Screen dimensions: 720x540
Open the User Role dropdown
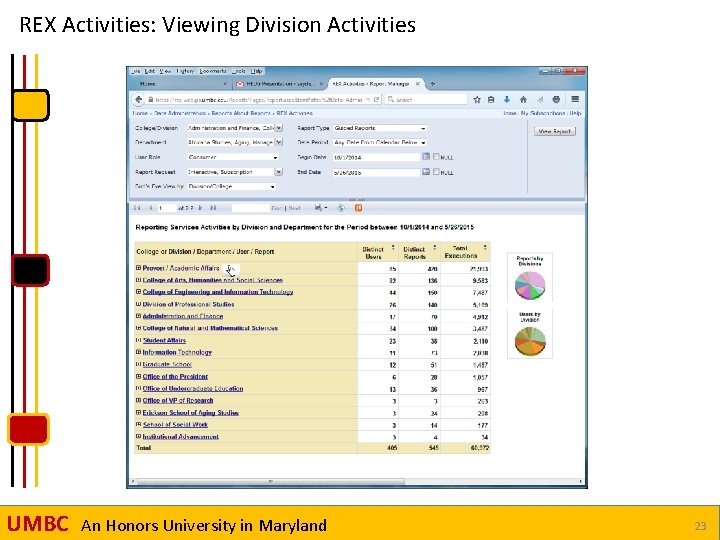pos(233,157)
